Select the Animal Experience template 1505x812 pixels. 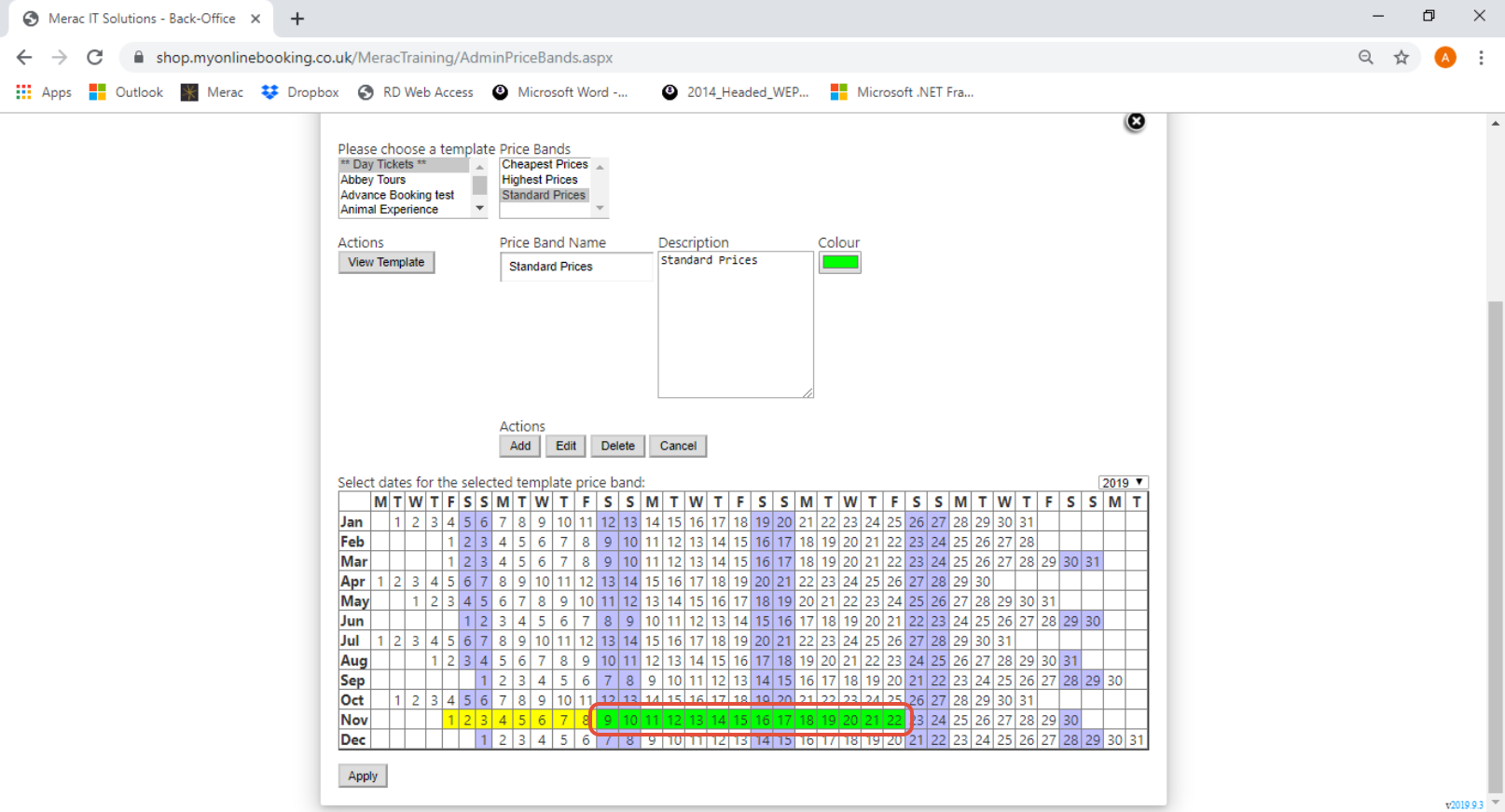coord(404,210)
